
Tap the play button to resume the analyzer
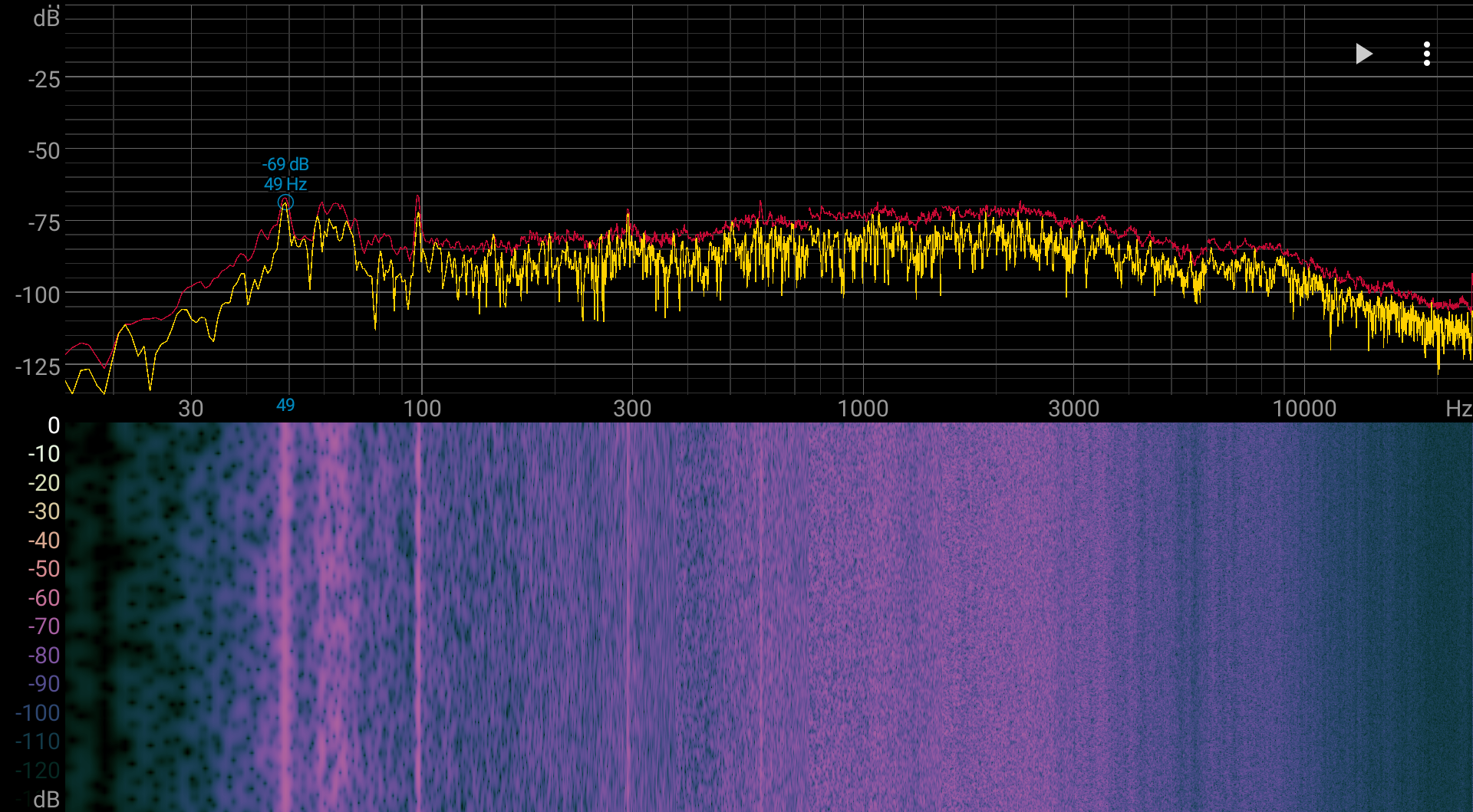tap(1363, 54)
